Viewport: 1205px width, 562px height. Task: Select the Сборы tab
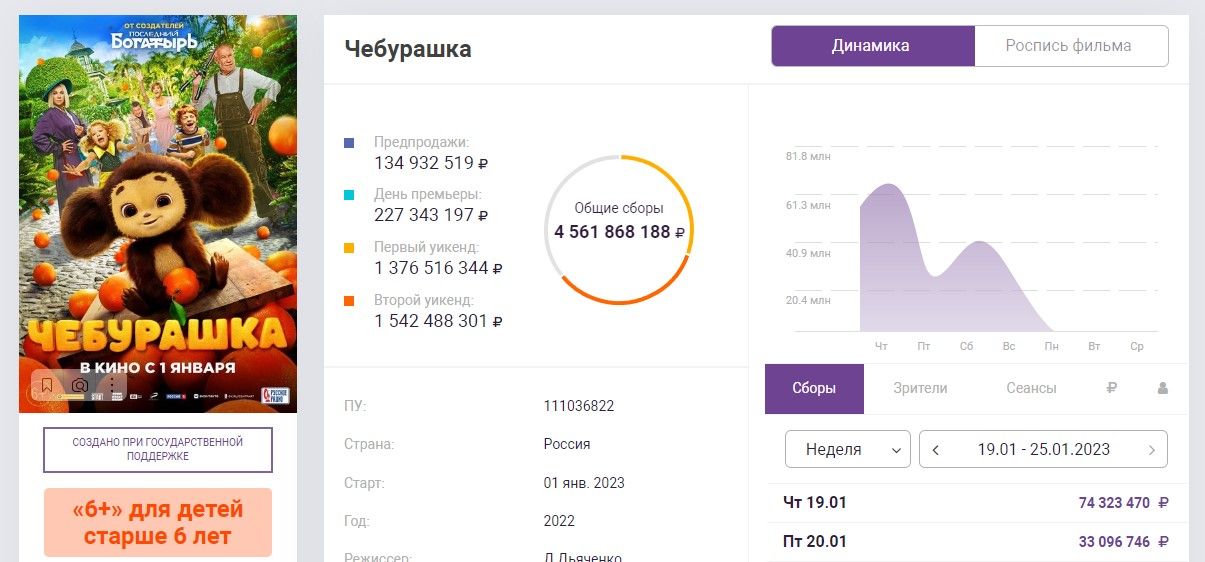814,389
